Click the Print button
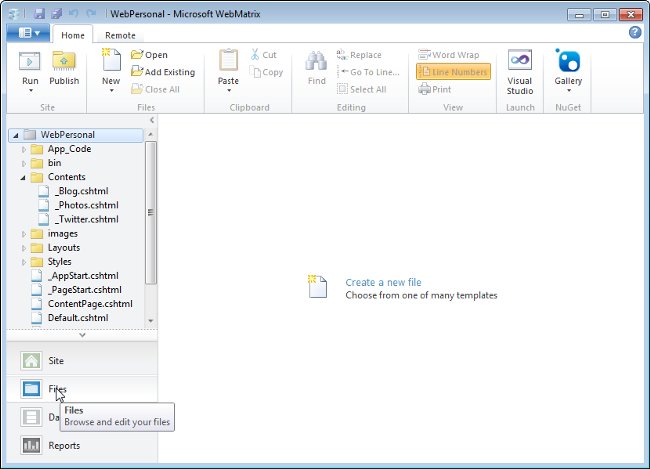Screen dimensions: 650x469 (434, 89)
